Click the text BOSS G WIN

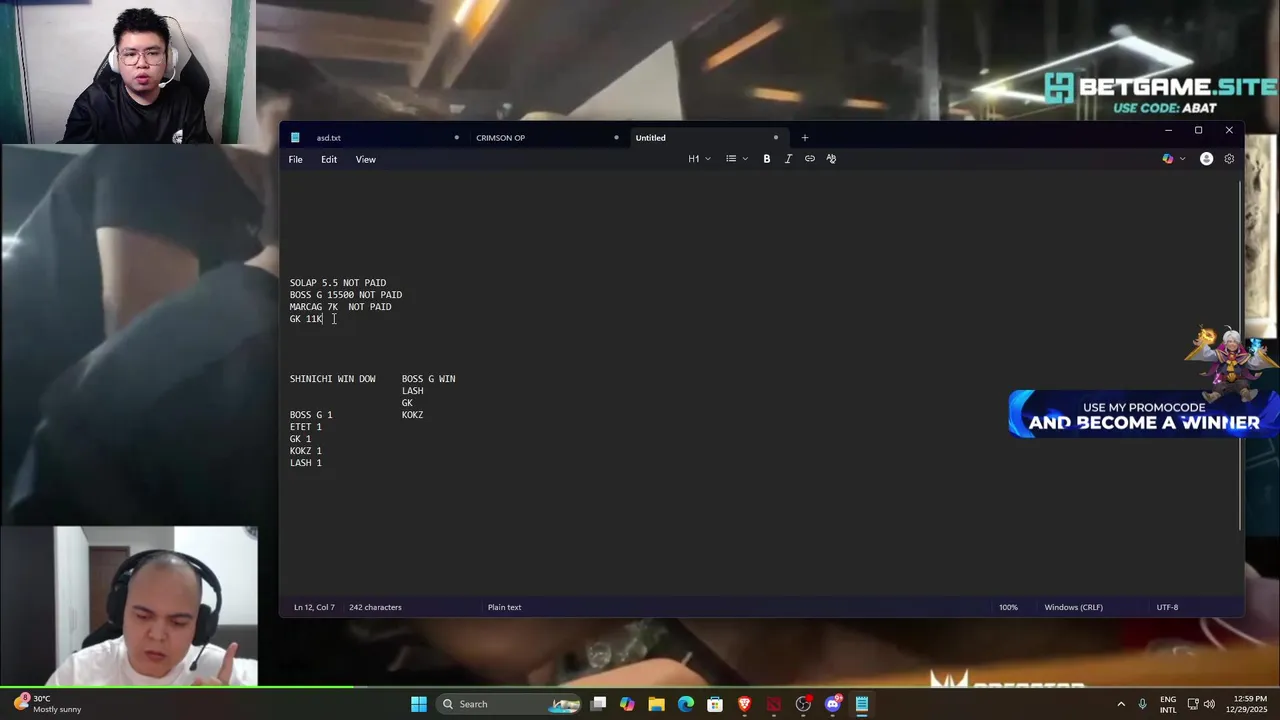[428, 379]
